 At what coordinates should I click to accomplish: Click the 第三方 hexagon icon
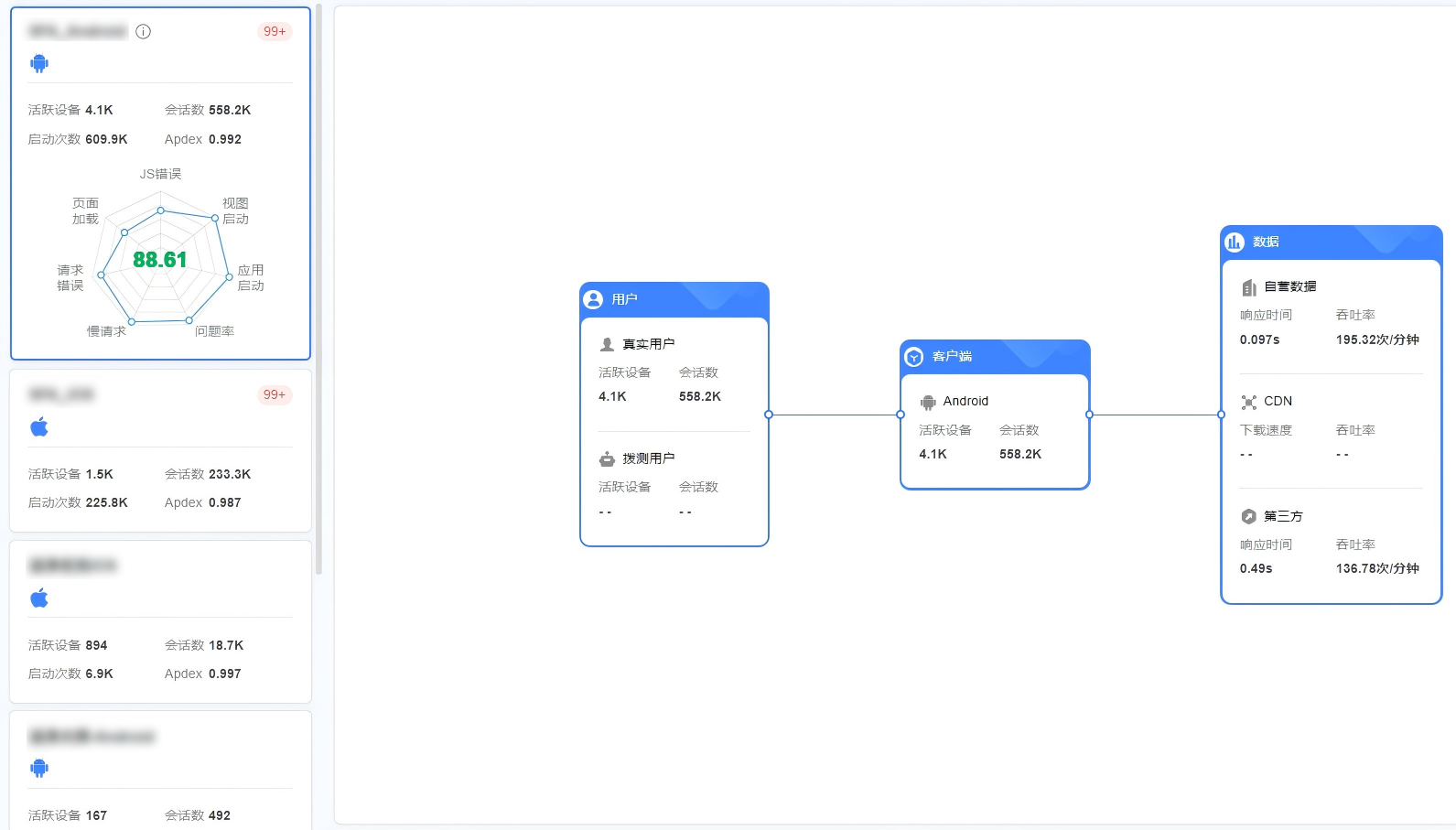click(1248, 517)
